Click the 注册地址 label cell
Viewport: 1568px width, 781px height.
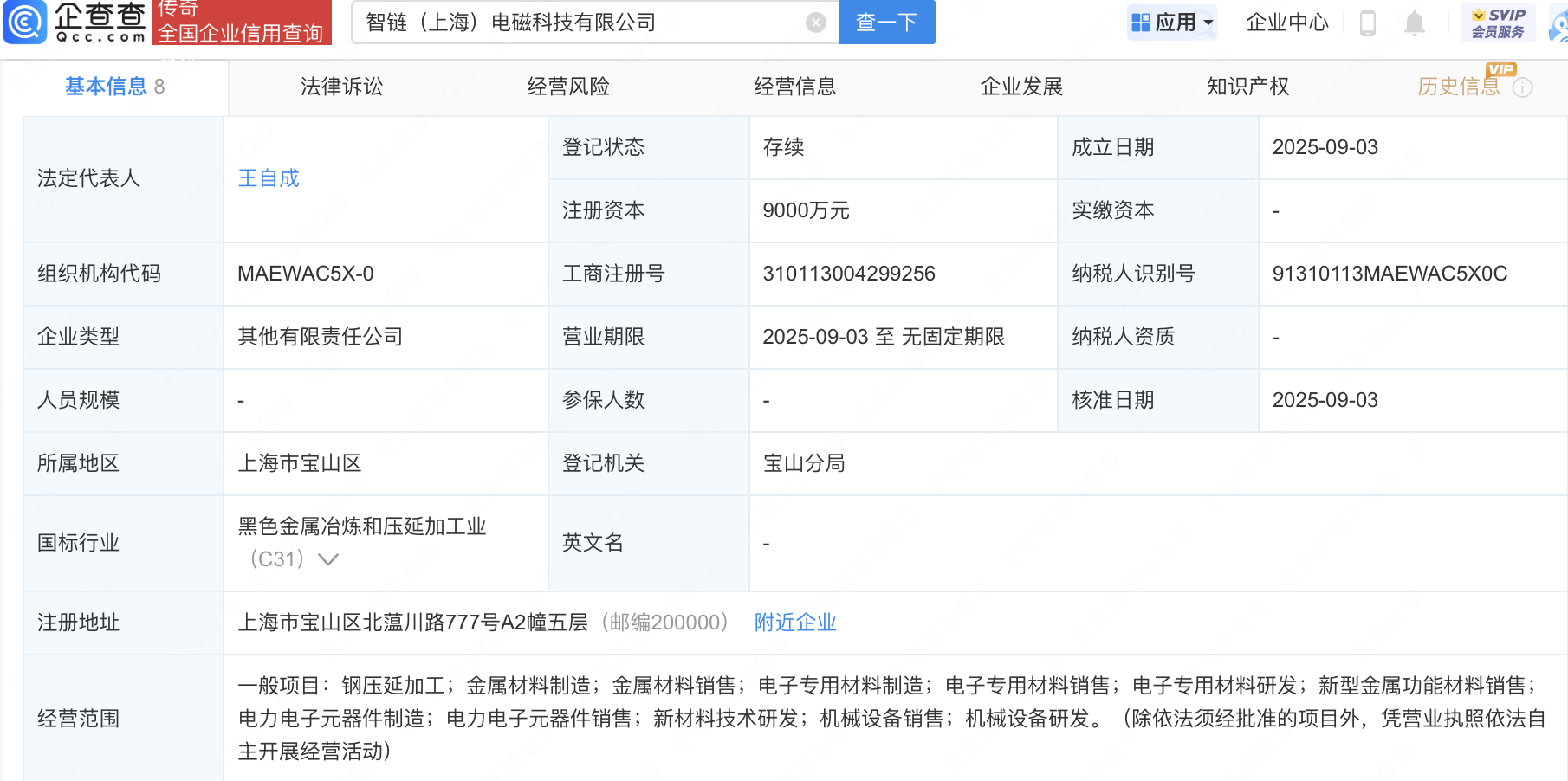coord(123,623)
